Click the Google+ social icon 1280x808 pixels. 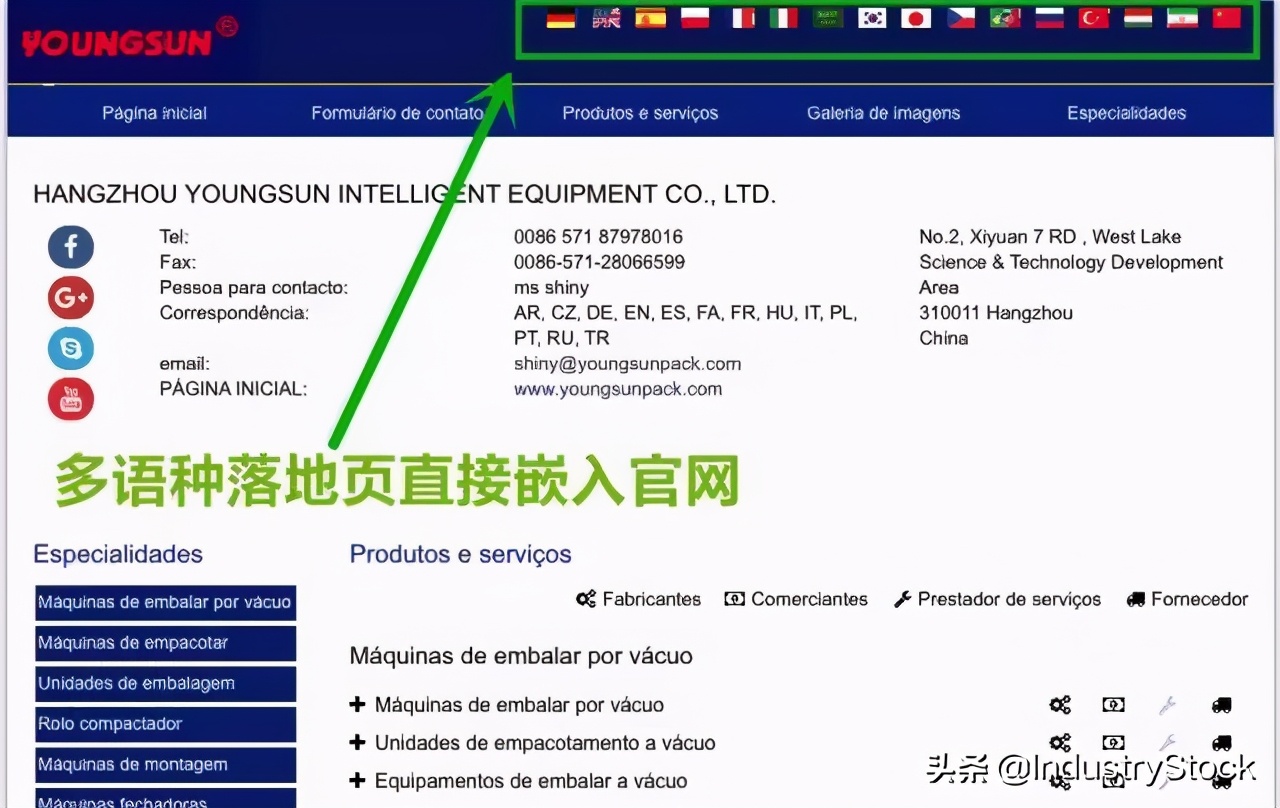(70, 298)
